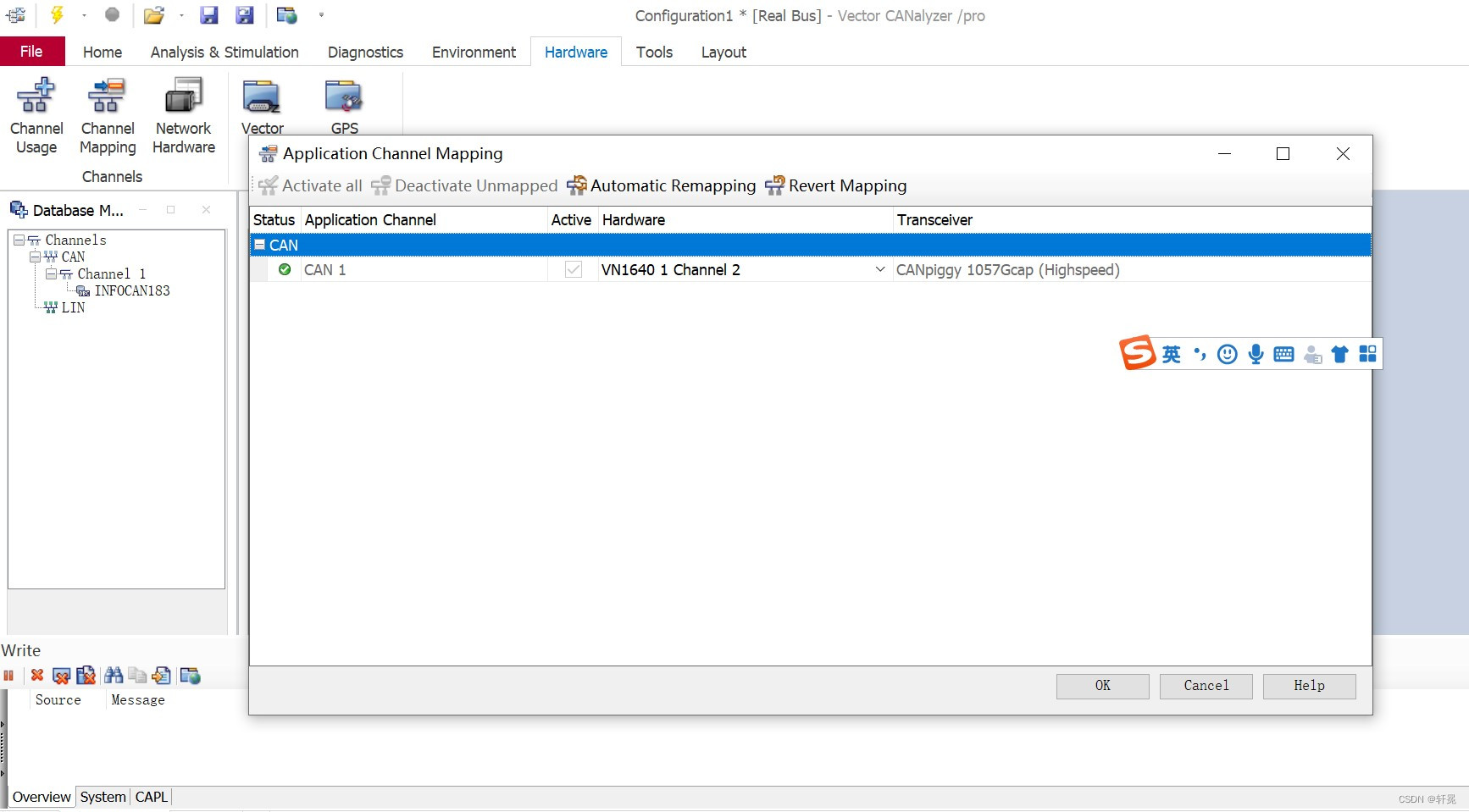Open Sogou toolbox grid icon

1368,354
